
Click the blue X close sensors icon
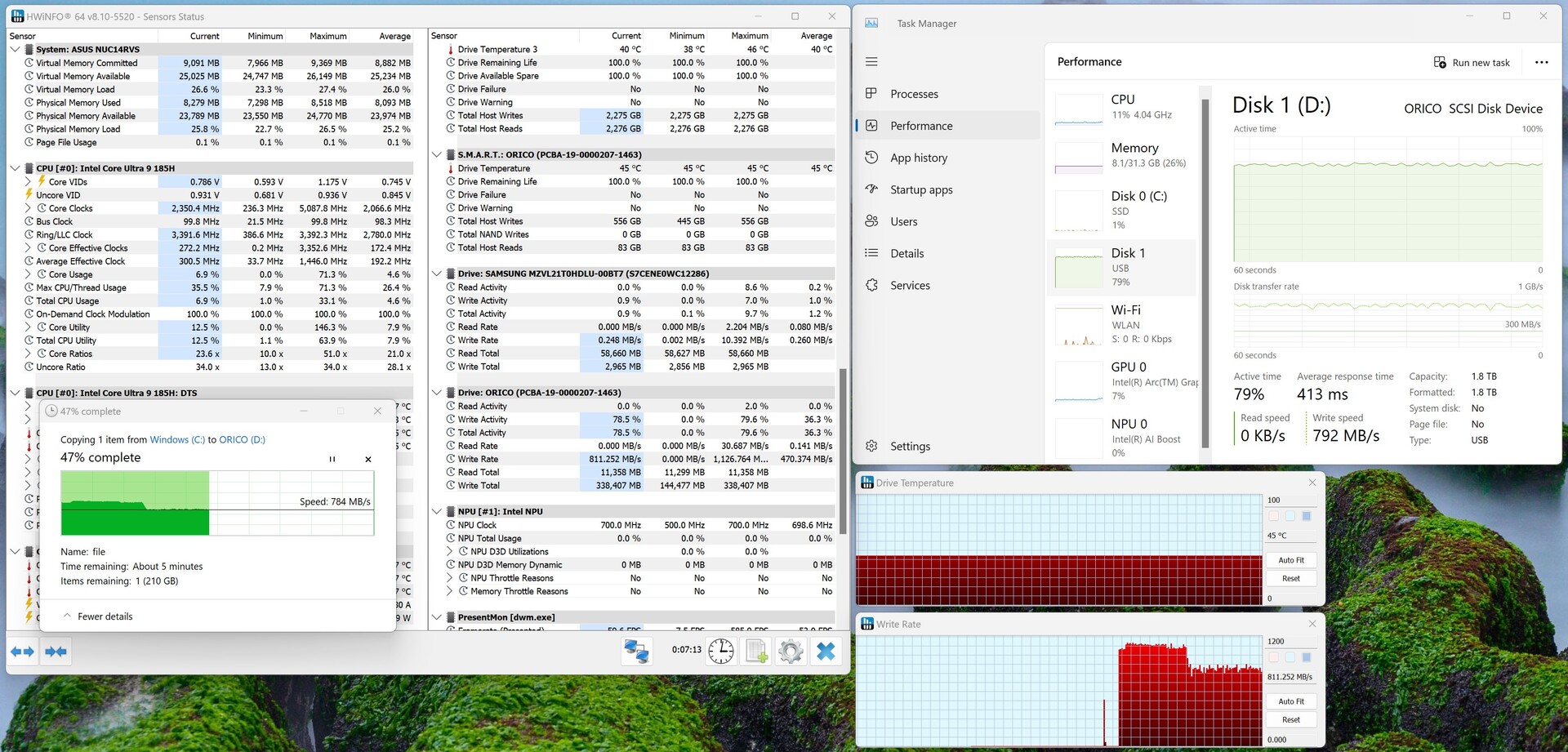point(826,651)
